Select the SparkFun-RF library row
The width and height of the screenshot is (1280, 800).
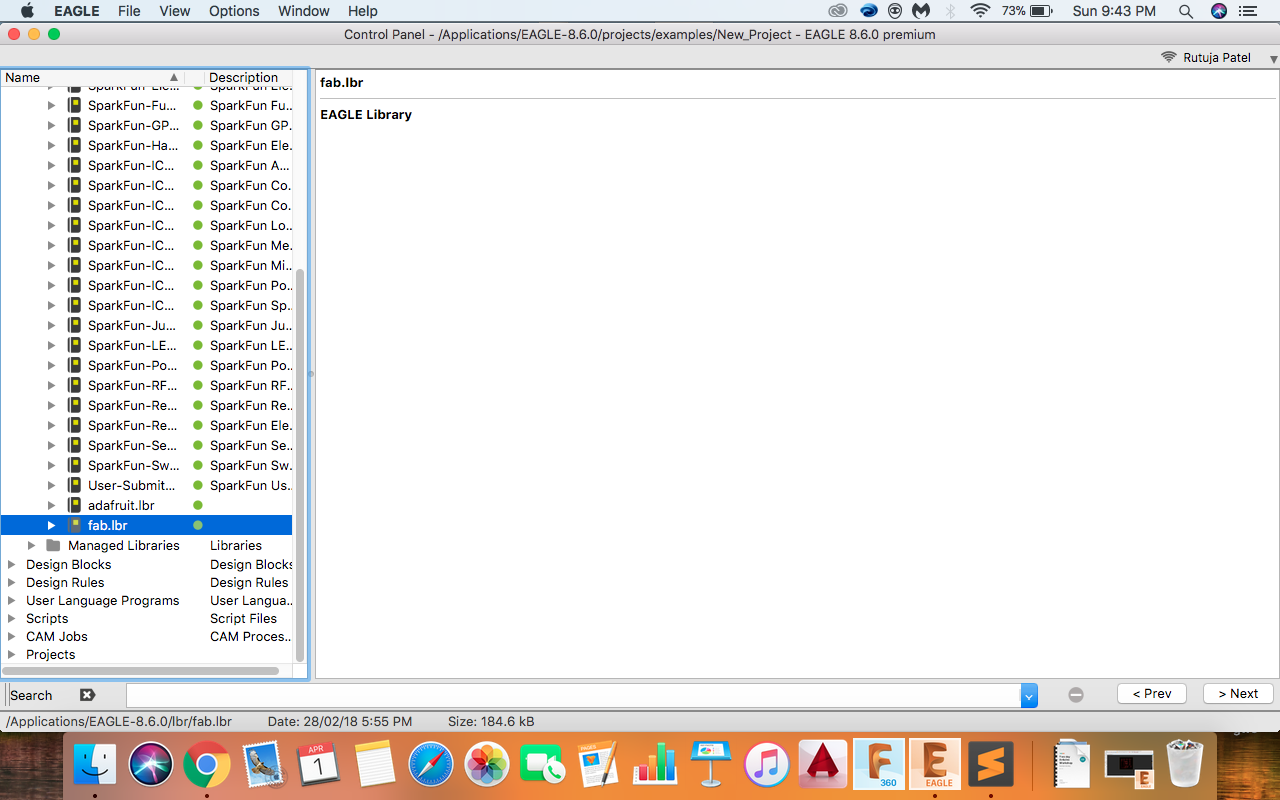pos(146,385)
